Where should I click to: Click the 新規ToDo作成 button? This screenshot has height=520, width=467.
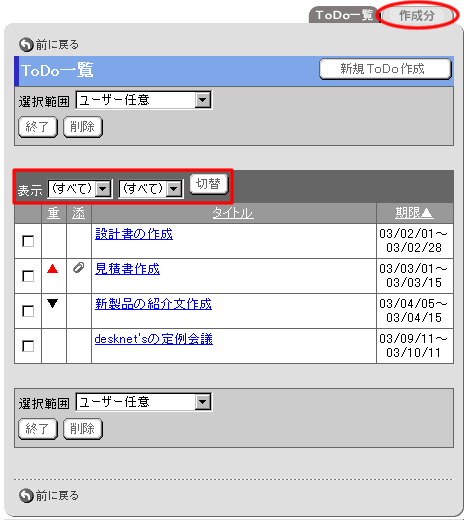click(385, 69)
